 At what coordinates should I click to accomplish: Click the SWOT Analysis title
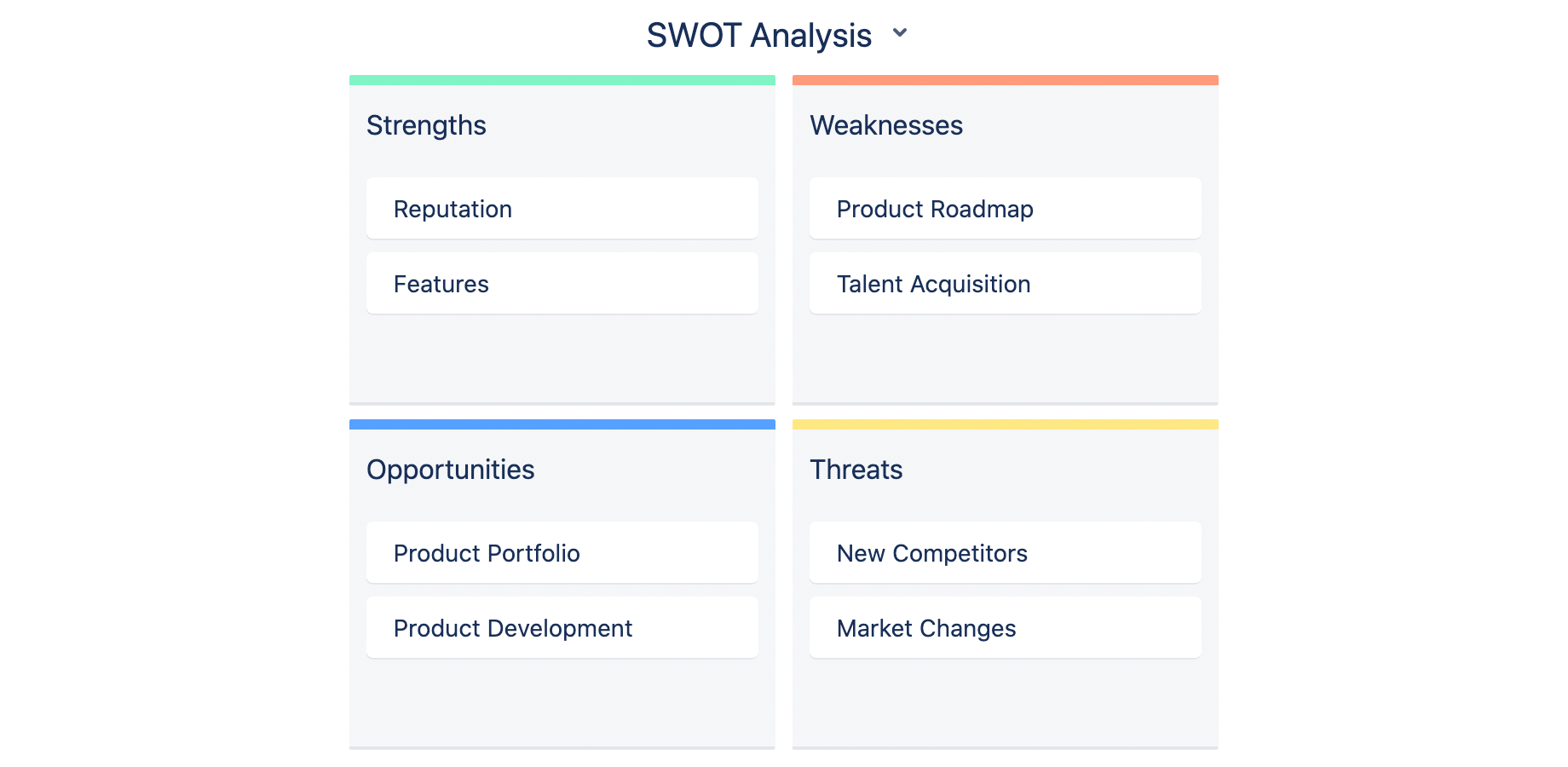758,36
